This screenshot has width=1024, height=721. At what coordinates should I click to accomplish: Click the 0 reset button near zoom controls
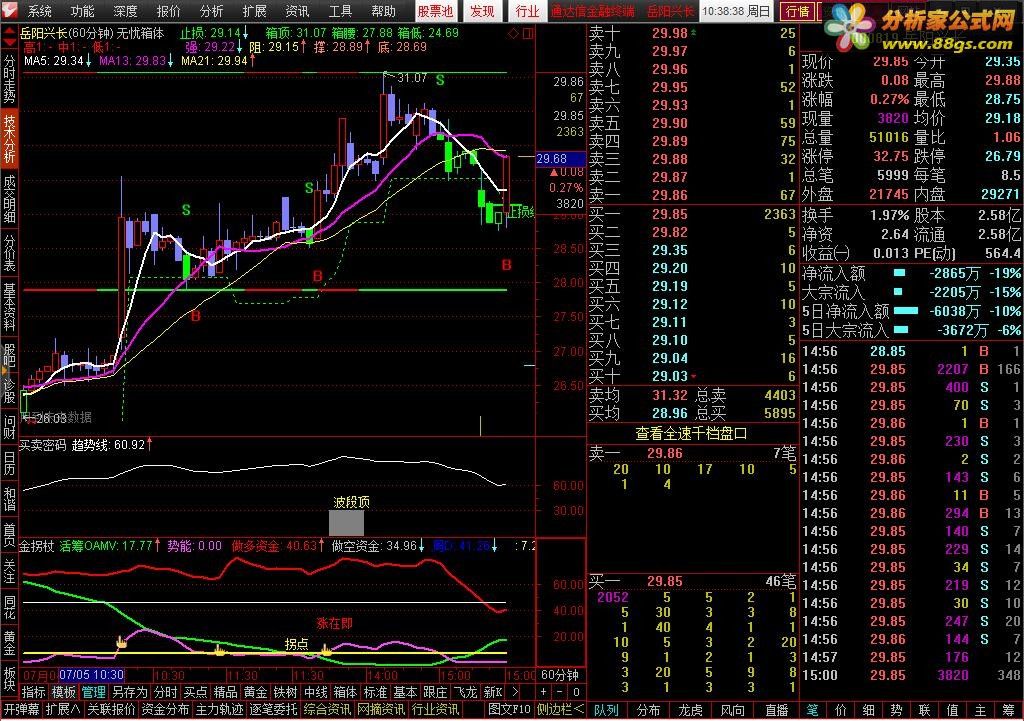[576, 692]
